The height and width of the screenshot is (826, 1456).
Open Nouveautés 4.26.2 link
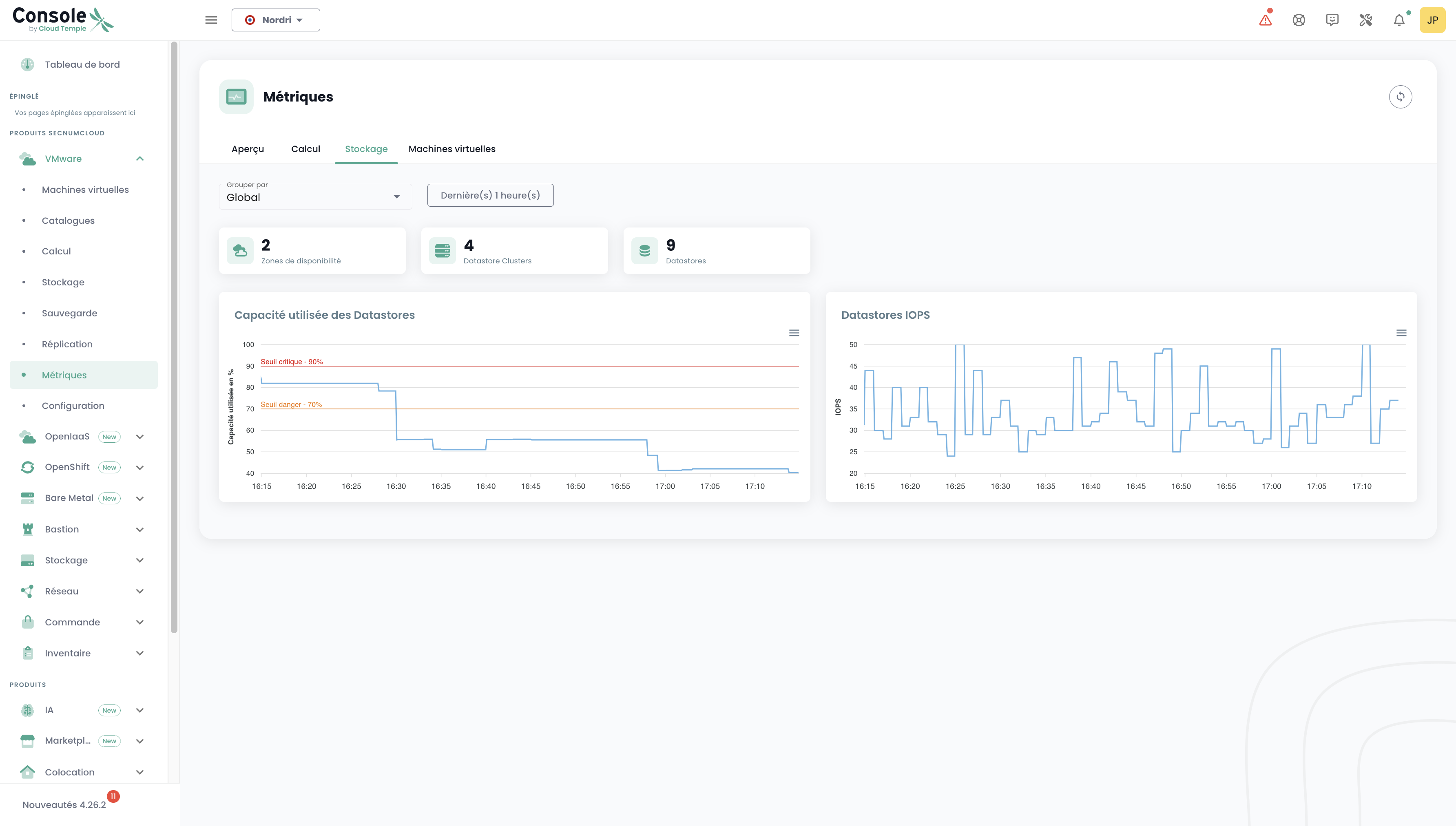click(64, 804)
